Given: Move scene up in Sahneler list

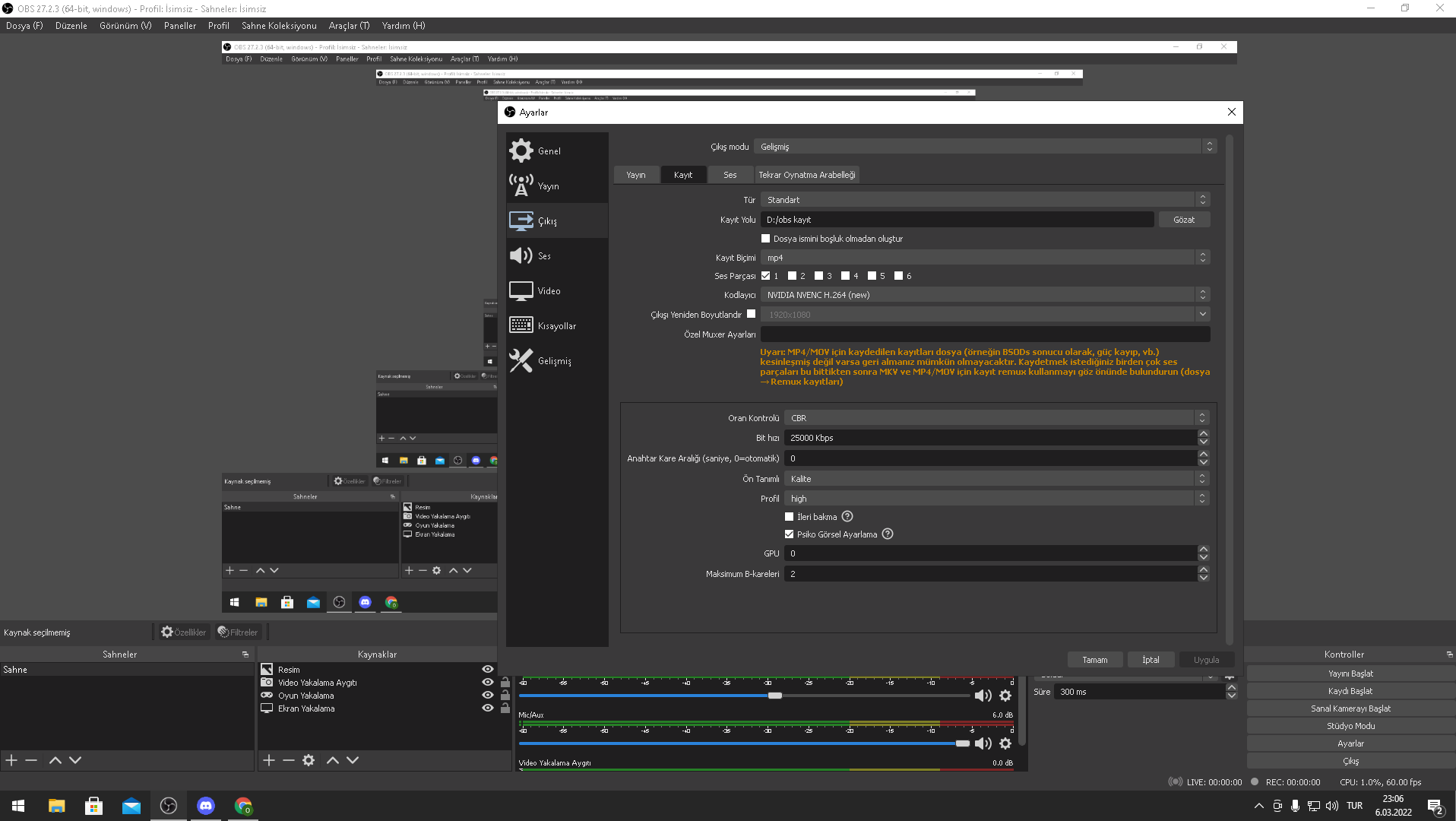Looking at the screenshot, I should pos(55,759).
